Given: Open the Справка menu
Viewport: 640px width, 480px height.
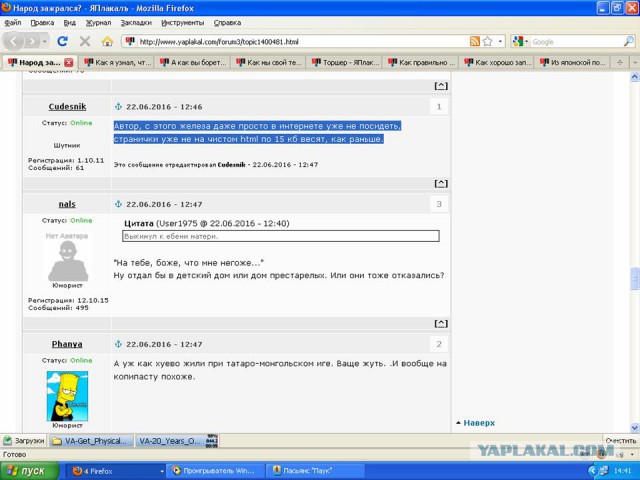Looking at the screenshot, I should coord(227,23).
